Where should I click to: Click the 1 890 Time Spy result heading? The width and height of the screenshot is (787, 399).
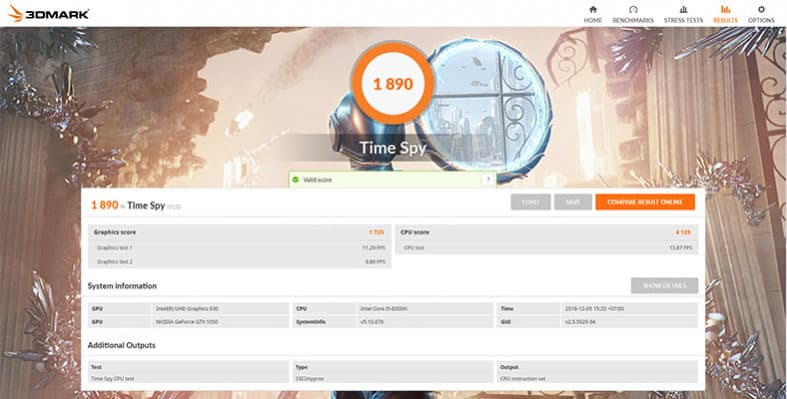point(136,205)
